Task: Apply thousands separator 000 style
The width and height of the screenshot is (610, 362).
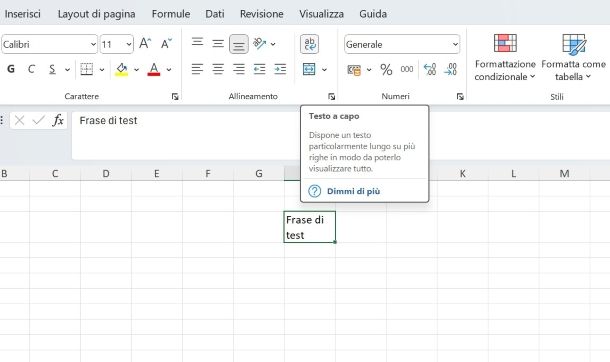Action: (407, 70)
